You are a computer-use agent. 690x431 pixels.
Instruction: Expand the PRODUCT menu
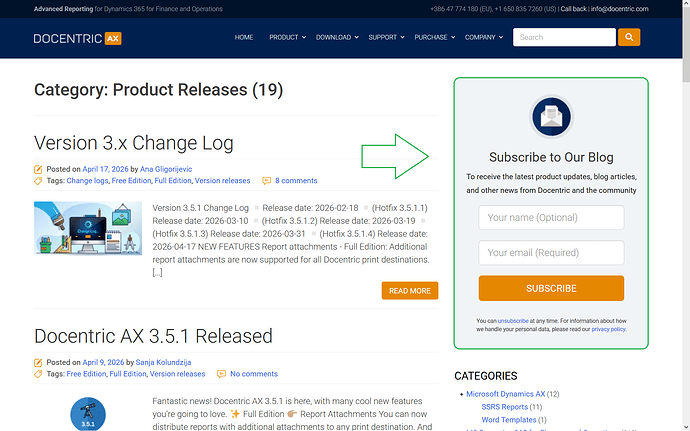point(287,37)
